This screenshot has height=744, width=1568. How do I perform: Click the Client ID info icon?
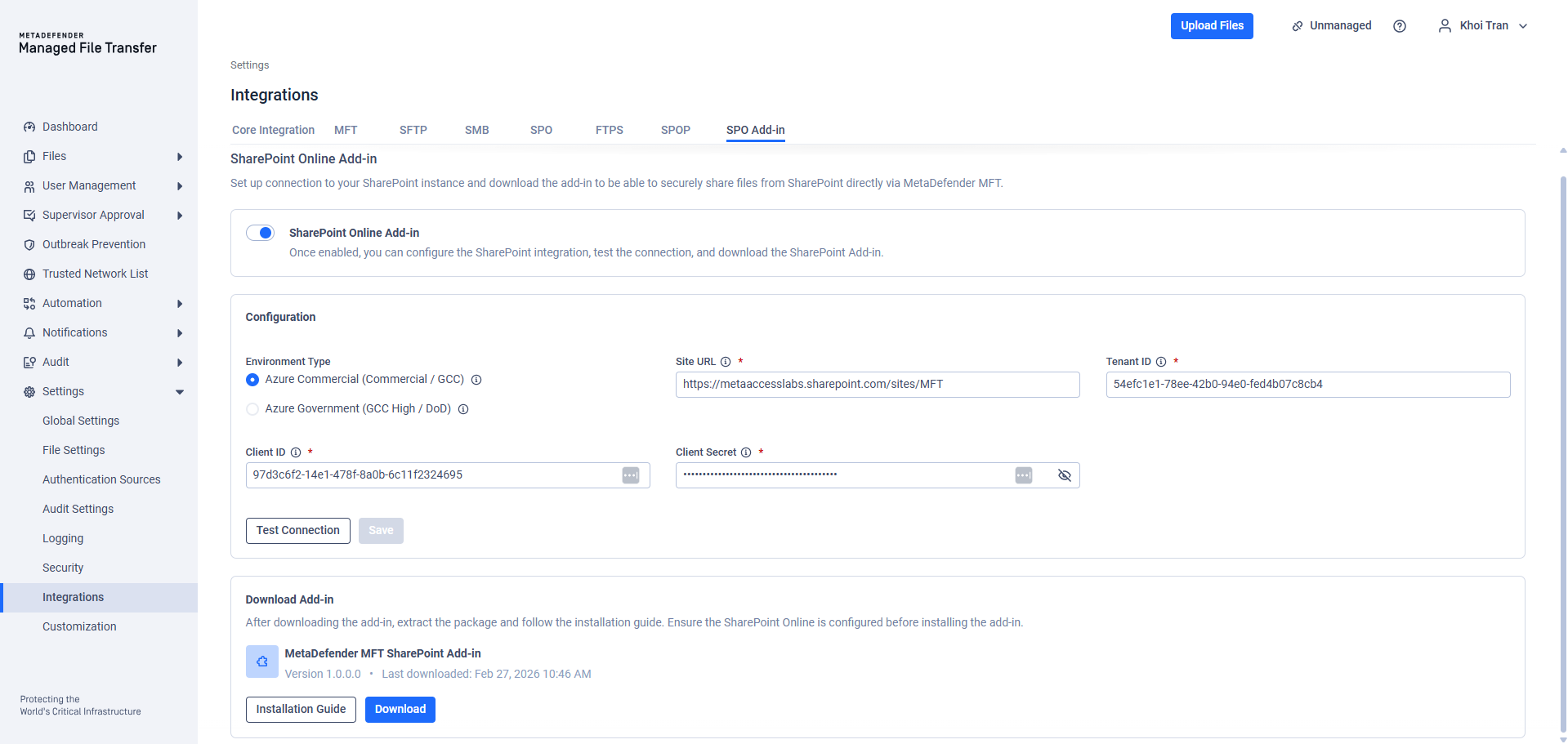[296, 452]
